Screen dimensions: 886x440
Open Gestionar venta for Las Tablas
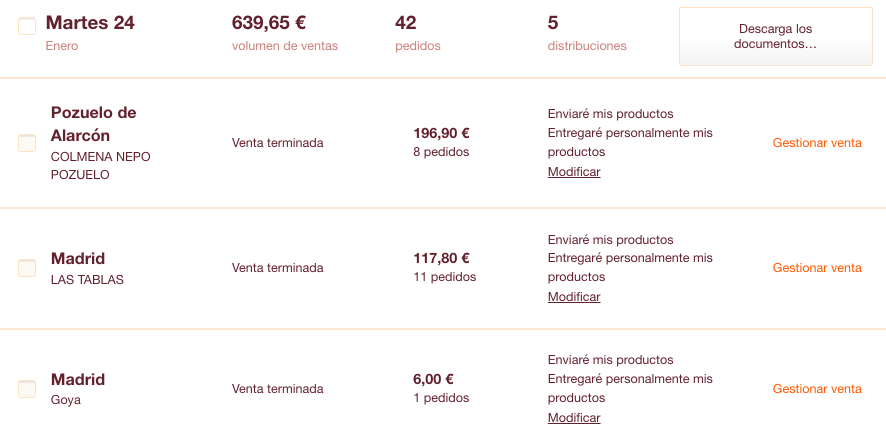[817, 268]
